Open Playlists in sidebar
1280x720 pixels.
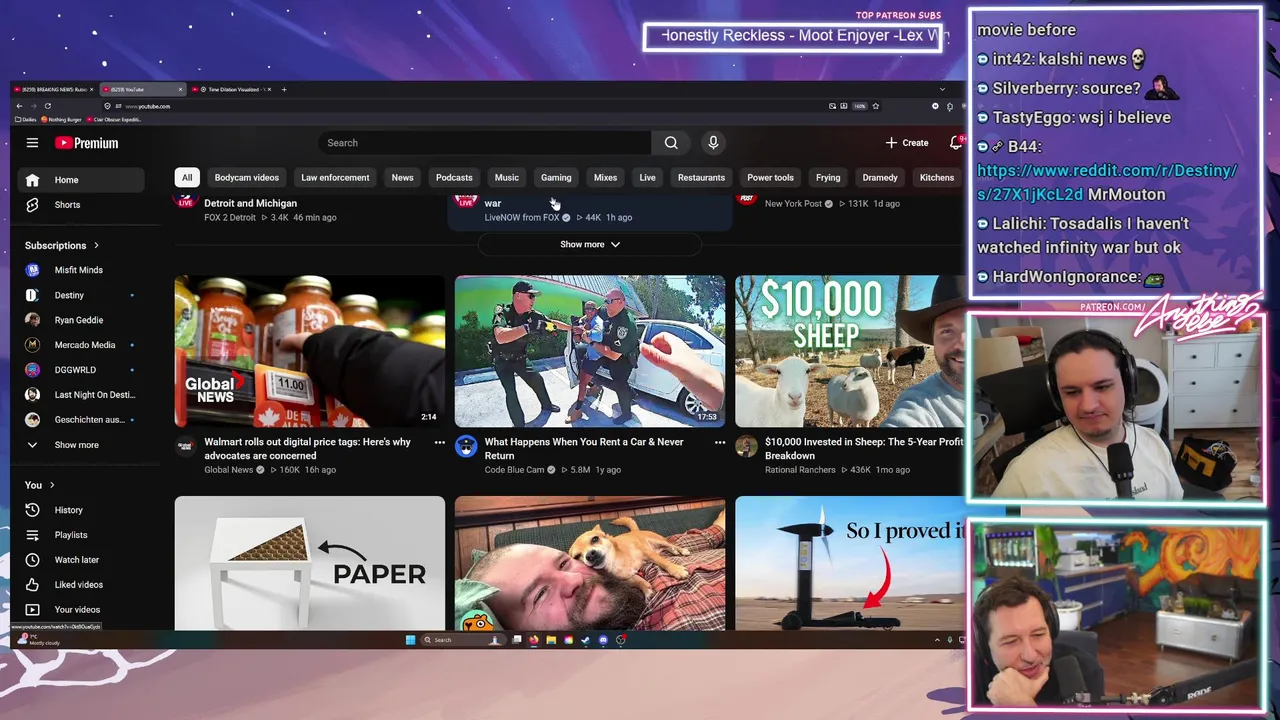(x=82, y=535)
